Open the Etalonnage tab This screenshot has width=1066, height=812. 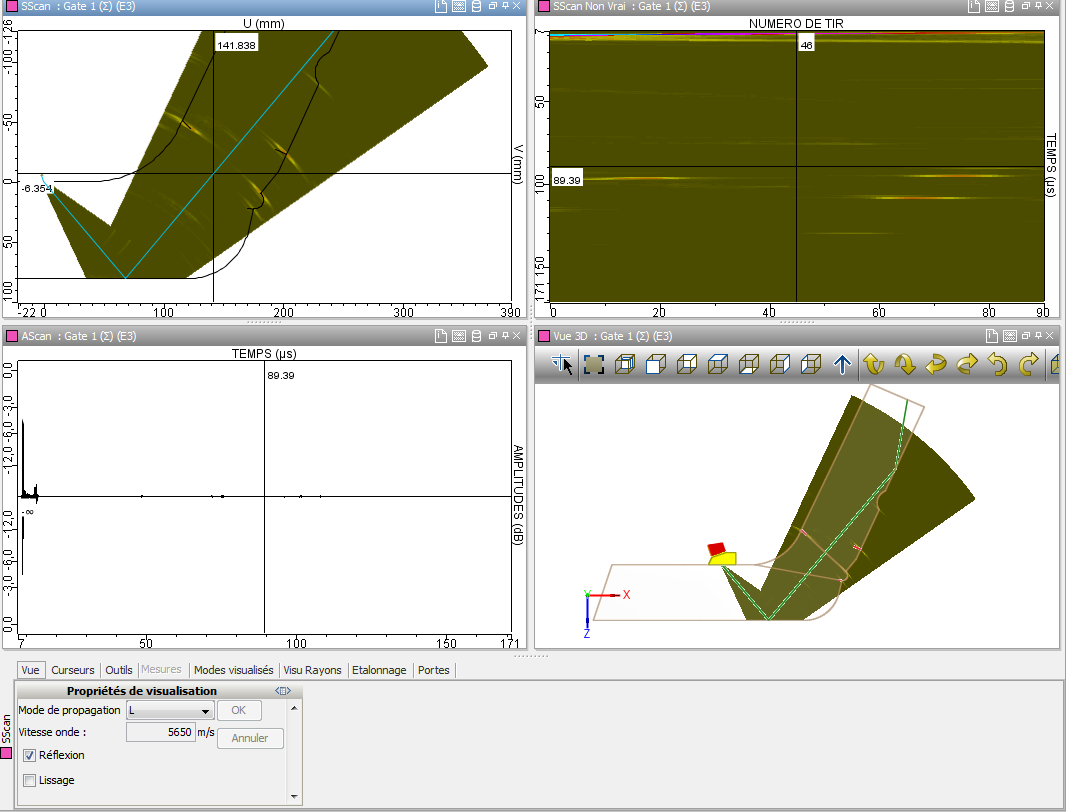(x=378, y=670)
